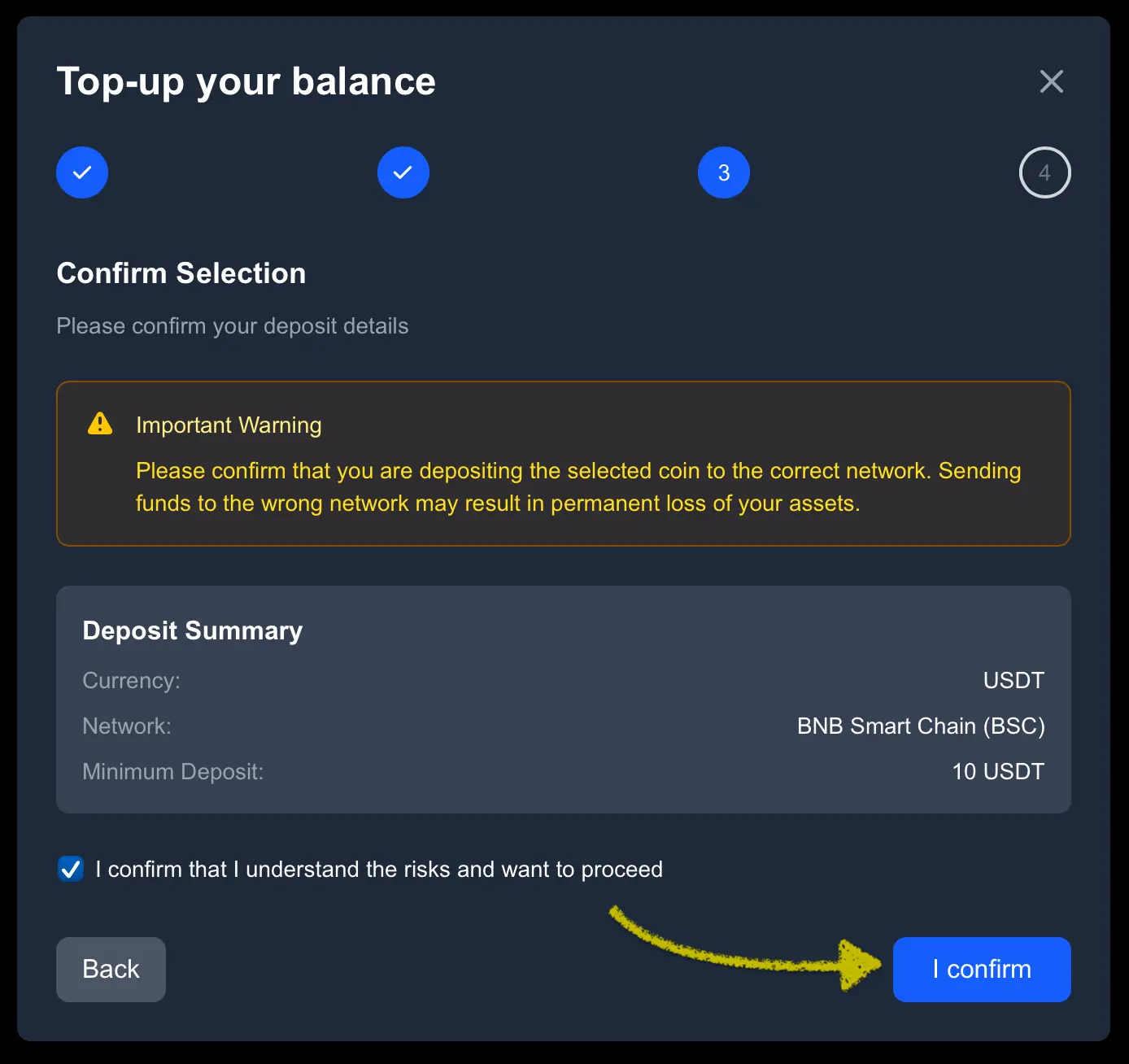Click the first completed step checkmark
The height and width of the screenshot is (1064, 1129).
point(82,172)
